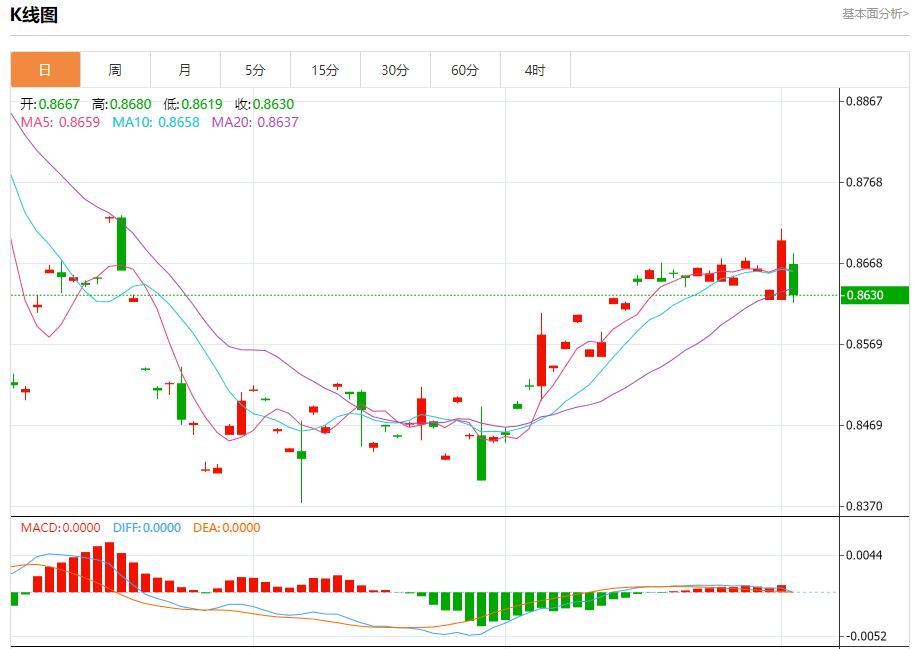Viewport: 915px width, 649px height.
Task: Select the 日 daily chart tab
Action: [46, 70]
